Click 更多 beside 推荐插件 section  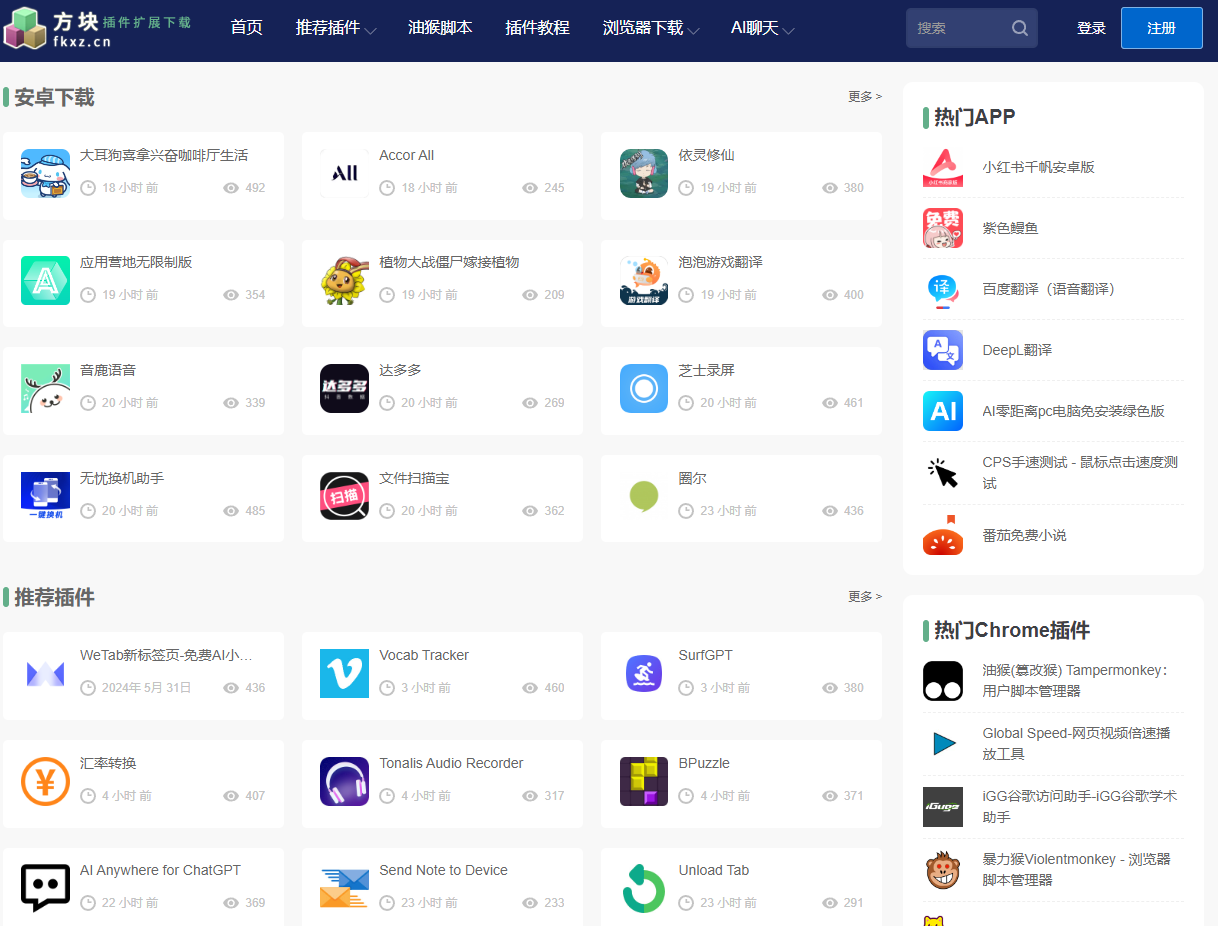(x=865, y=597)
